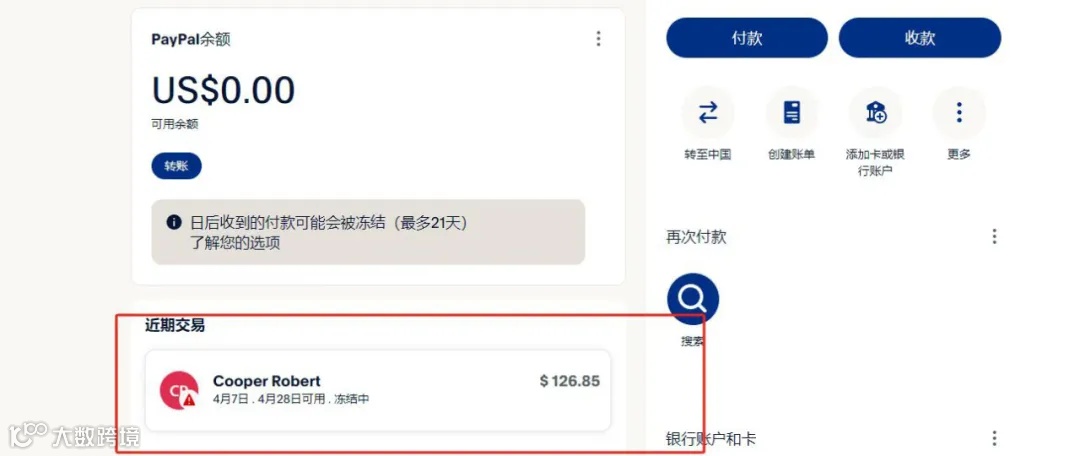Click the 添加卡或银行账户 bank icon
The image size is (1080, 456).
click(875, 112)
